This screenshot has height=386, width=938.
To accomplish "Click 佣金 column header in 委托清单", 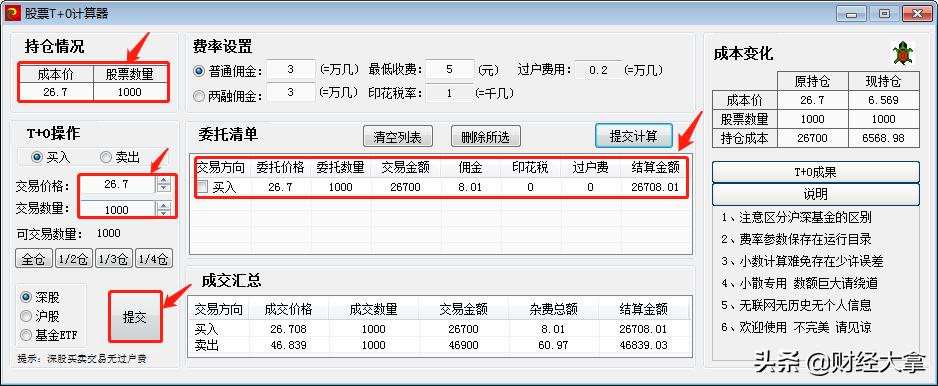I will [x=471, y=168].
